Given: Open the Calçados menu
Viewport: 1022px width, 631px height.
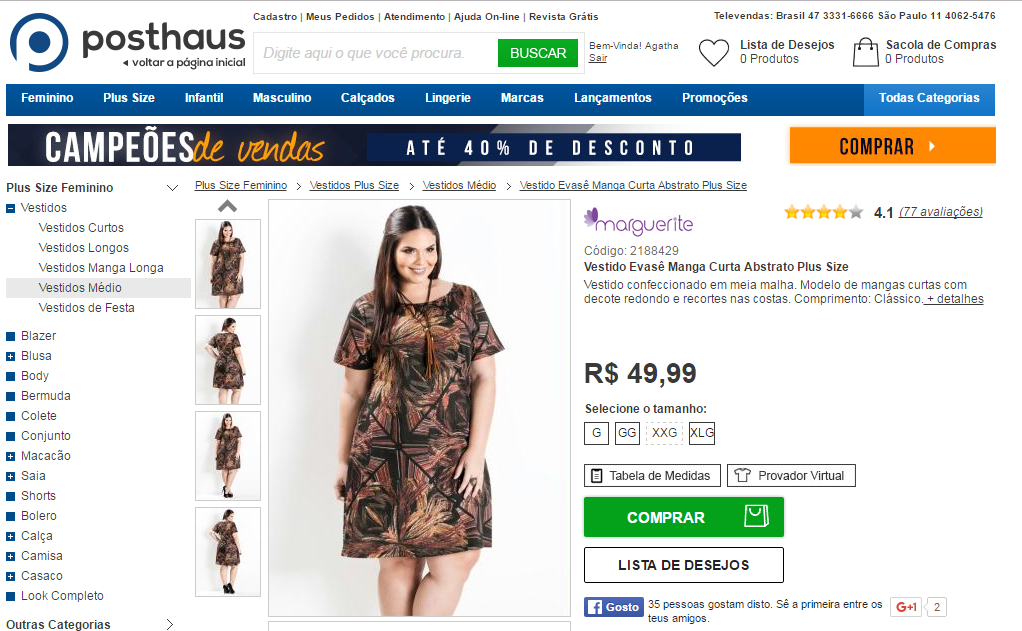Looking at the screenshot, I should (368, 98).
